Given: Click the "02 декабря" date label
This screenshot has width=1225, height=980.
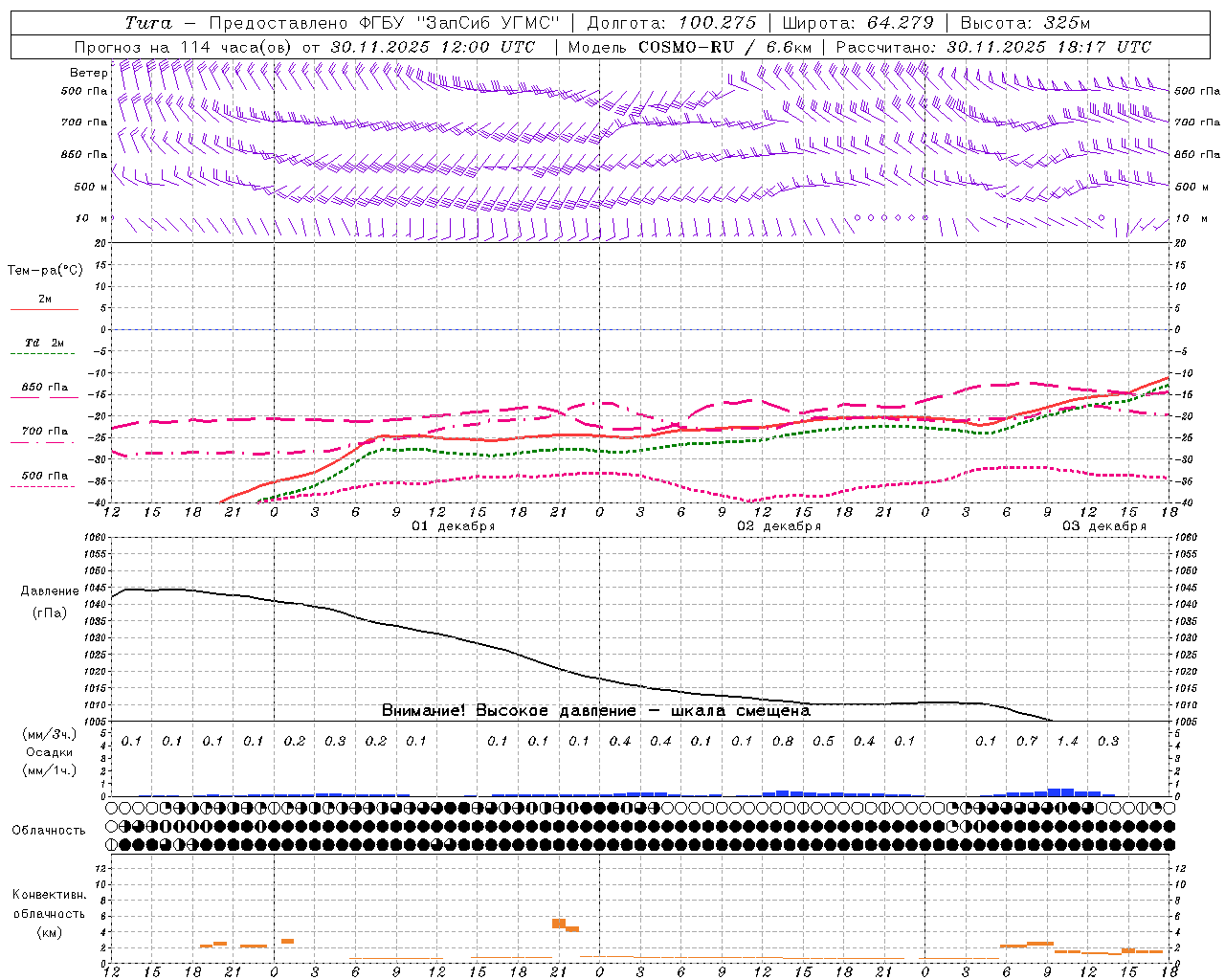Looking at the screenshot, I should (x=779, y=526).
